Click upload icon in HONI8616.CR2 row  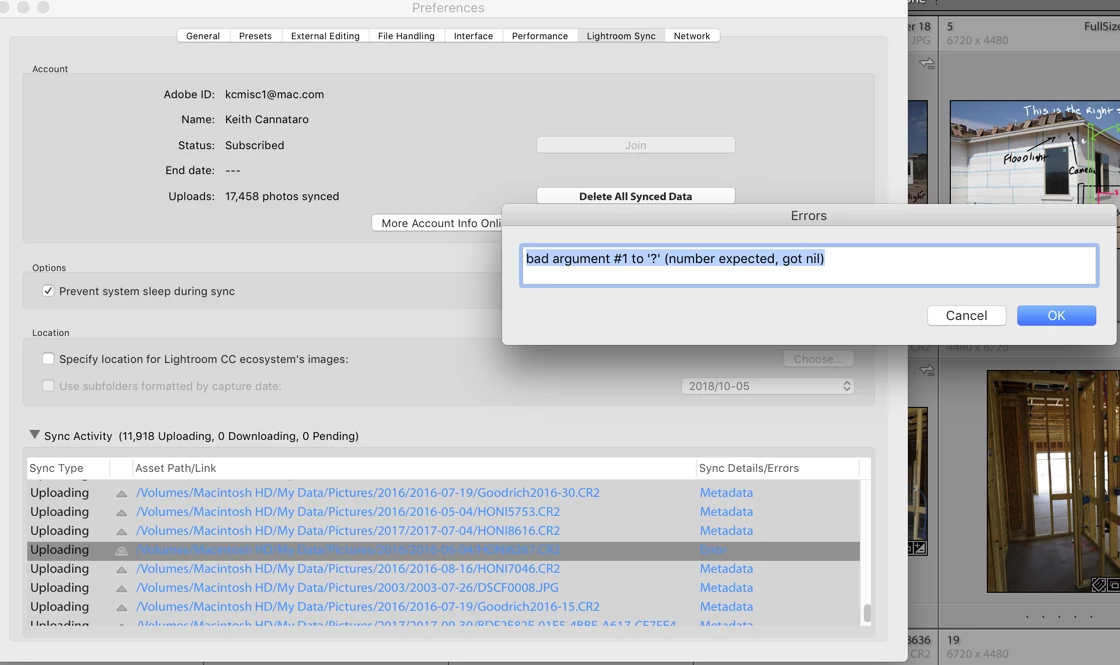point(121,531)
